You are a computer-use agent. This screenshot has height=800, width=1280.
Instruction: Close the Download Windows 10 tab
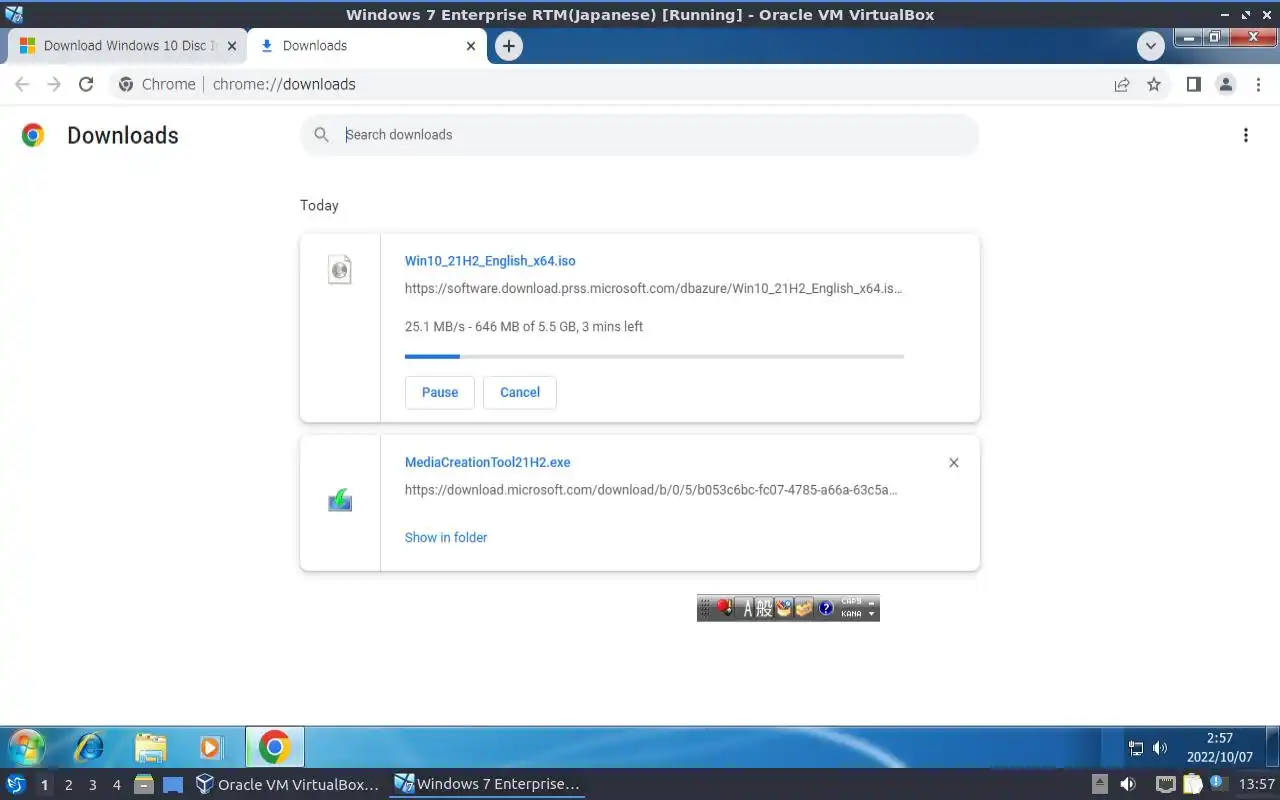click(x=232, y=46)
